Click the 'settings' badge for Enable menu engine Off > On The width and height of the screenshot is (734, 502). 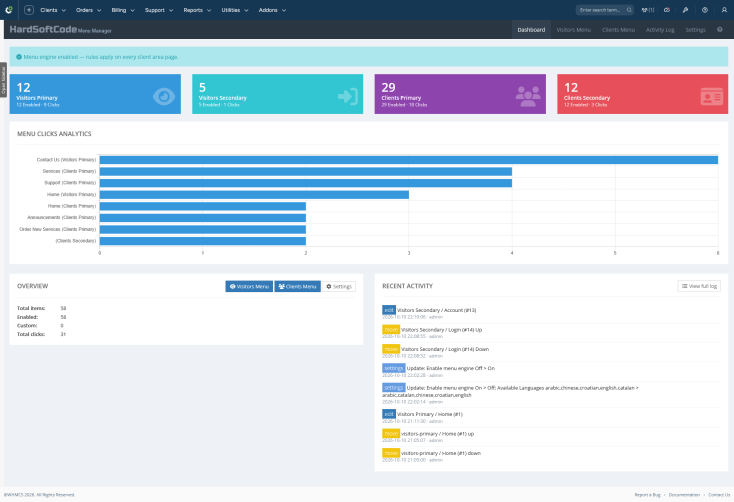[x=394, y=368]
